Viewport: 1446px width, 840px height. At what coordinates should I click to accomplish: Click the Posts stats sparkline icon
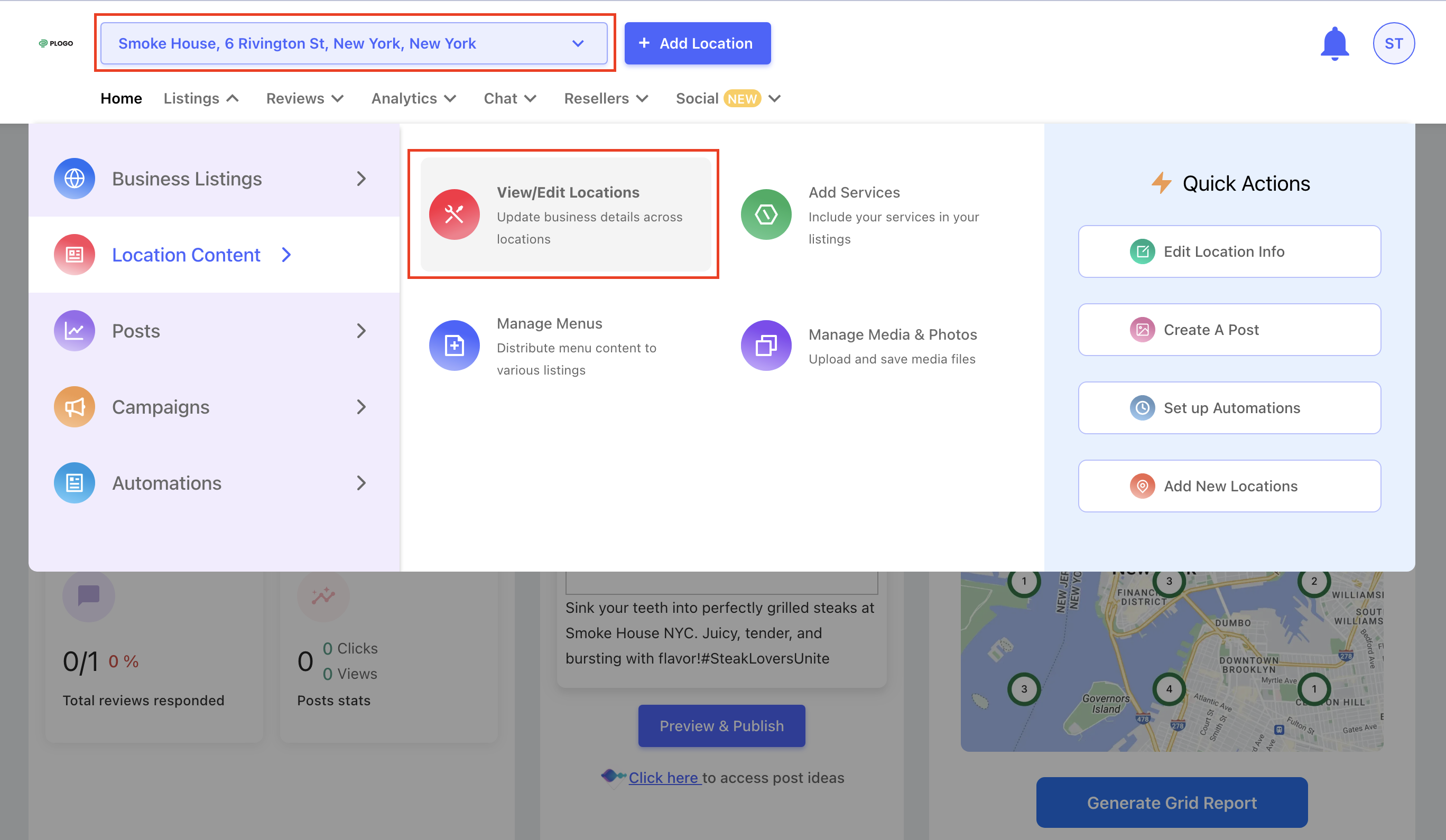(x=323, y=595)
